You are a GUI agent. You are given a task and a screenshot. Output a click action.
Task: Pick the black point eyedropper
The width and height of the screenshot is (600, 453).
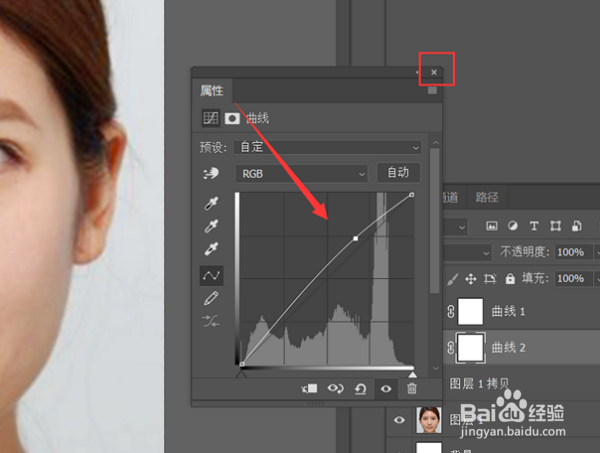[x=211, y=204]
